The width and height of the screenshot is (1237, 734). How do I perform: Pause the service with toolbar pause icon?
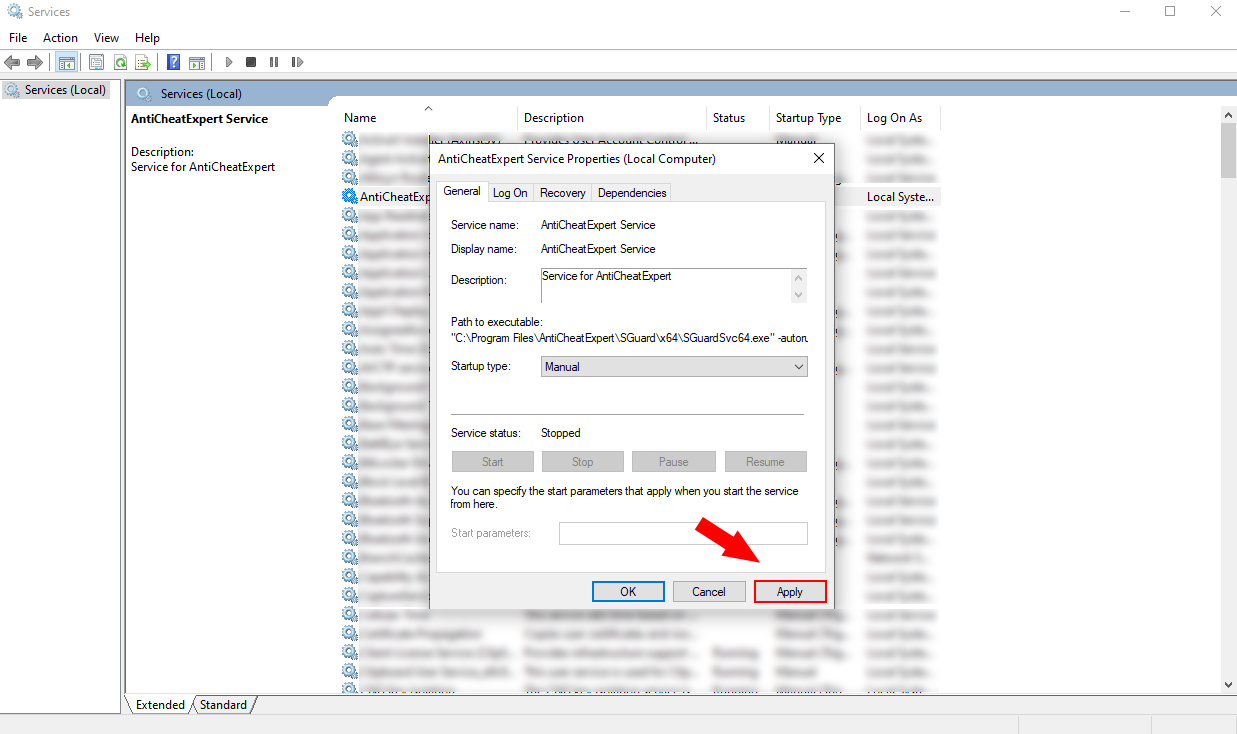point(273,62)
